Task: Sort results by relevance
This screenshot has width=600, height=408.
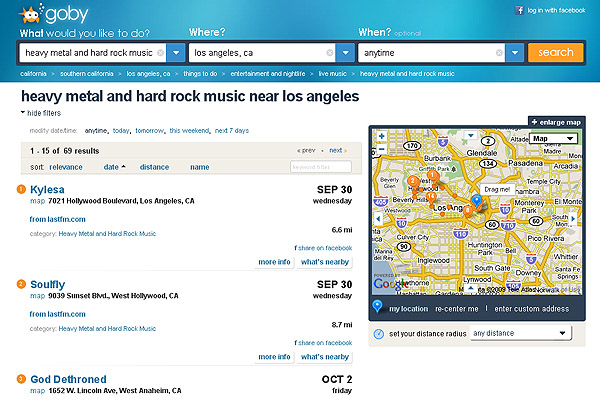Action: pyautogui.click(x=66, y=167)
